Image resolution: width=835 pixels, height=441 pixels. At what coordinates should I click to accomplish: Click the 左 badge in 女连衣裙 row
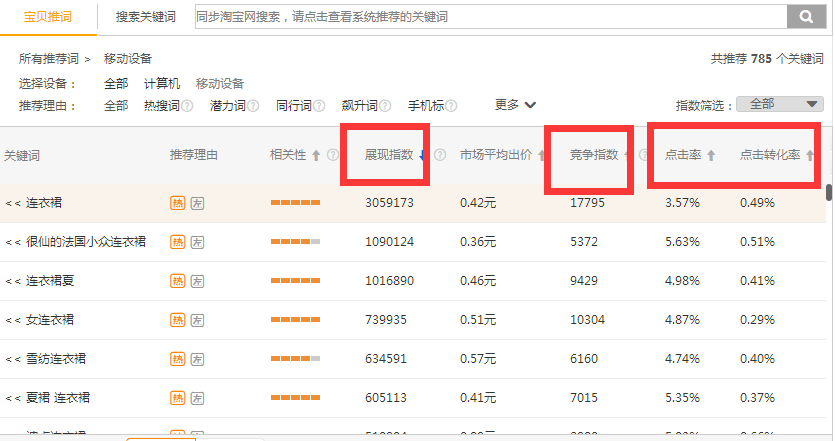pyautogui.click(x=198, y=320)
